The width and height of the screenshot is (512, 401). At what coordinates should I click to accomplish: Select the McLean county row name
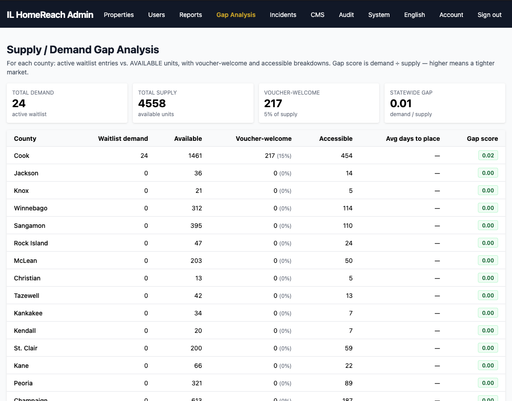25,261
